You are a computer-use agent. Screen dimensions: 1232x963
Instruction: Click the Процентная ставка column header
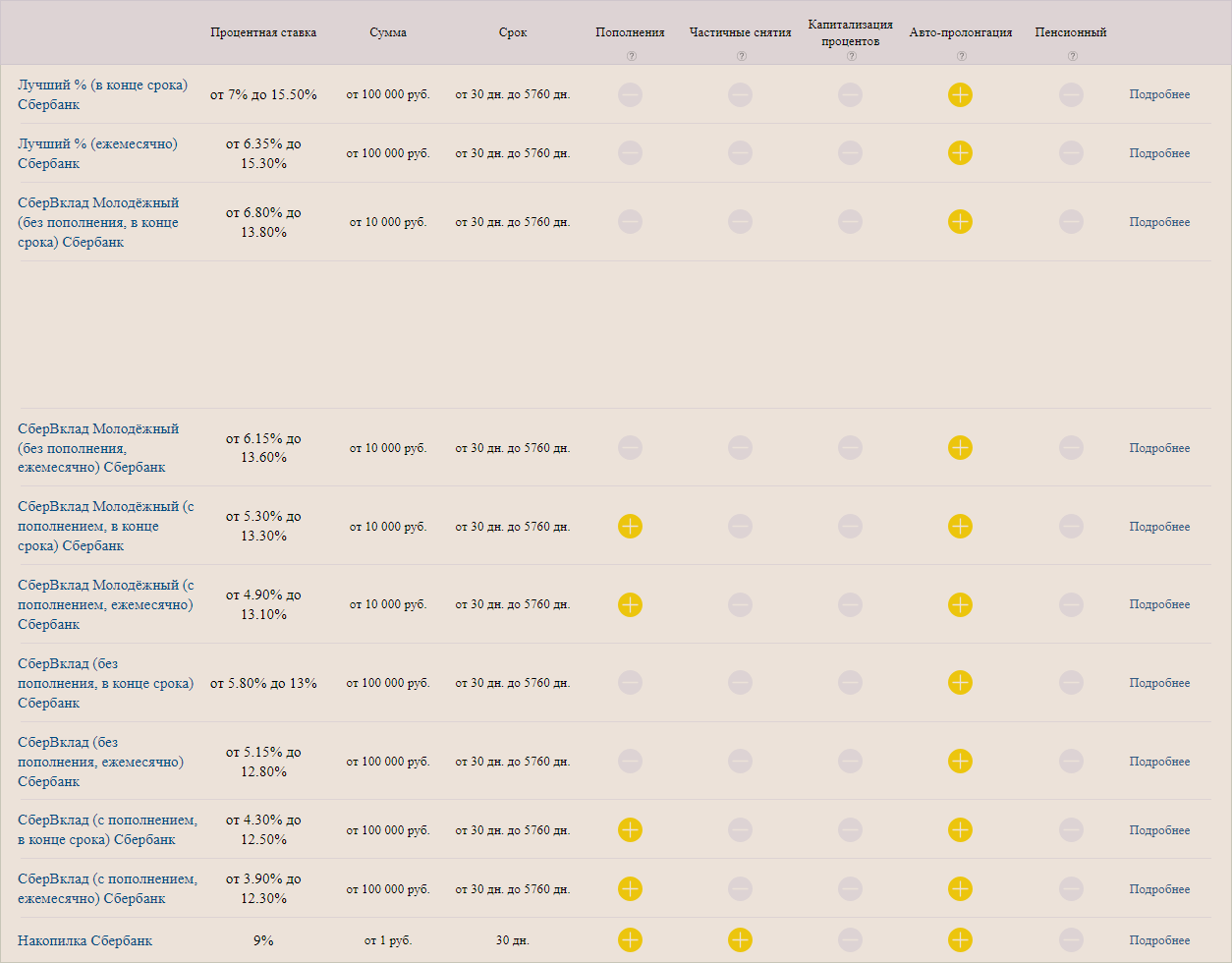(x=263, y=32)
